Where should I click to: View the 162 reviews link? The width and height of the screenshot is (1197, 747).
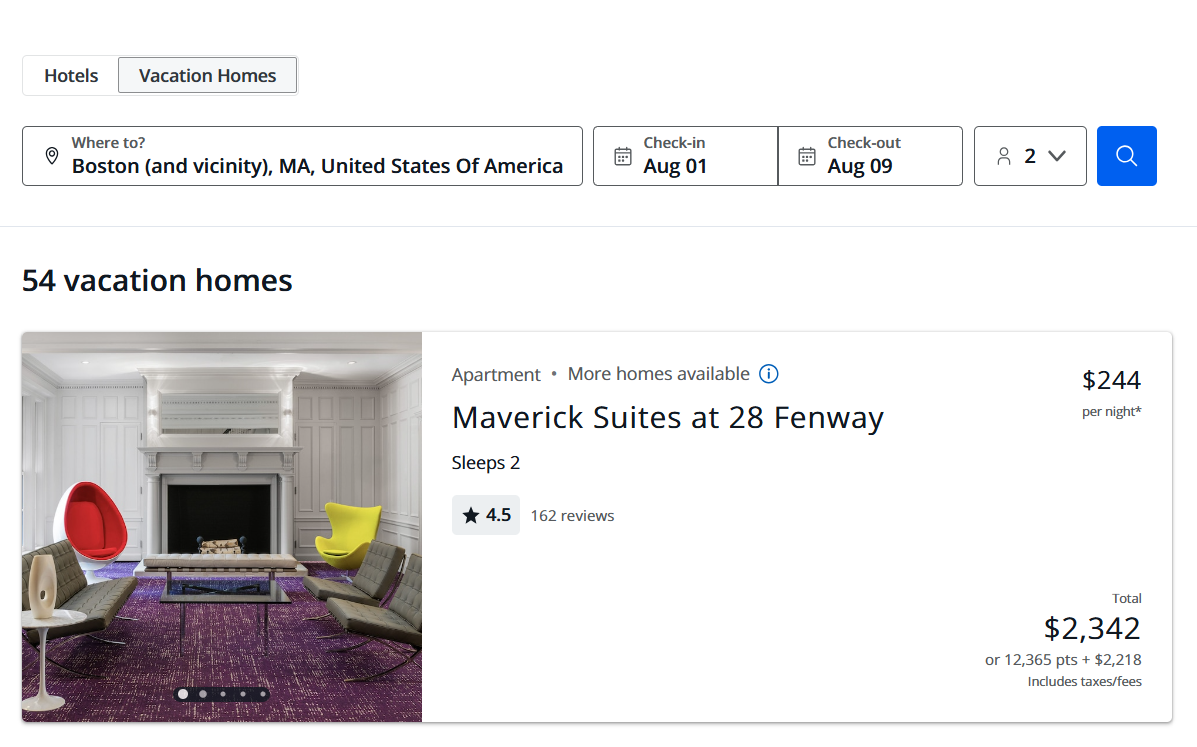(x=572, y=516)
